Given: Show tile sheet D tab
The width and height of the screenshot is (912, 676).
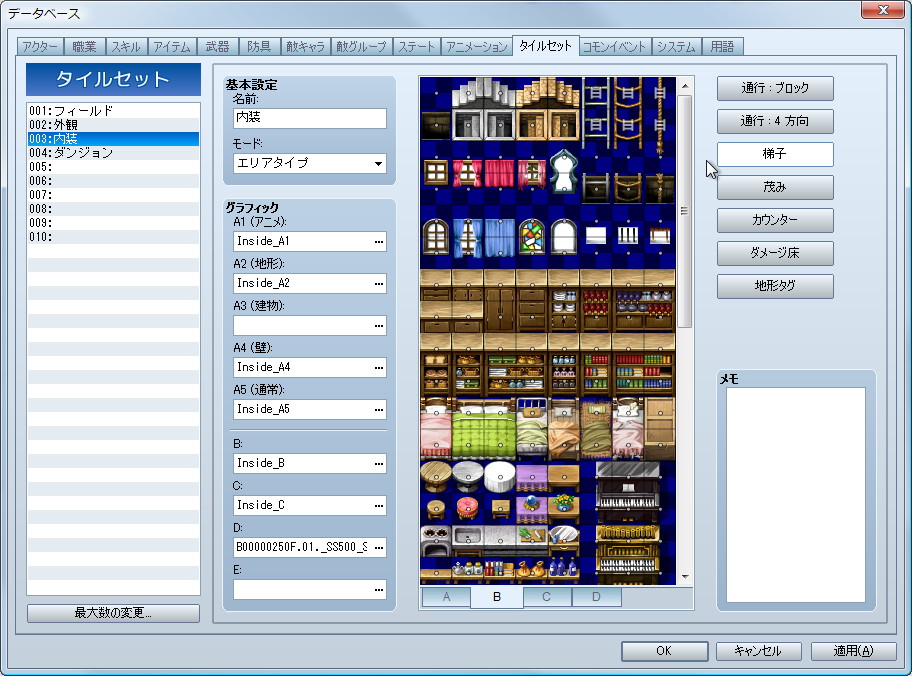Looking at the screenshot, I should click(x=596, y=596).
